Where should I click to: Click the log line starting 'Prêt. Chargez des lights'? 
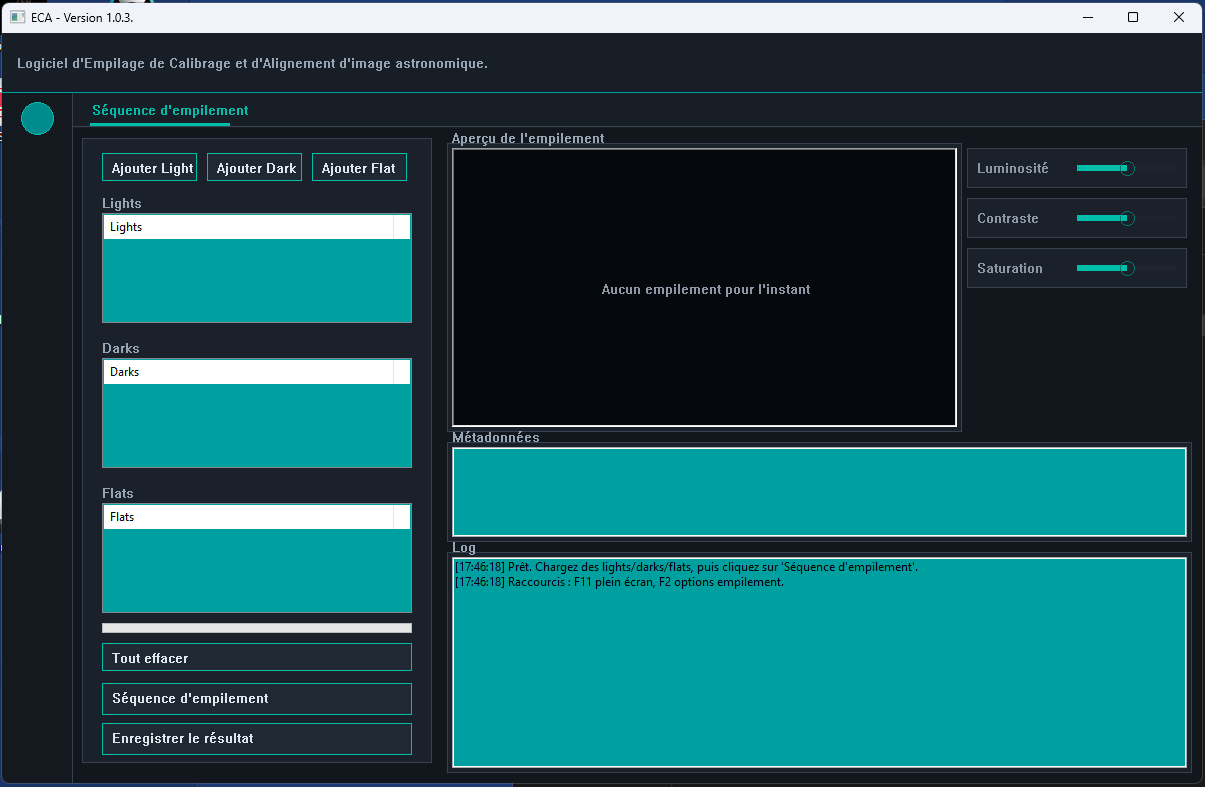point(686,567)
